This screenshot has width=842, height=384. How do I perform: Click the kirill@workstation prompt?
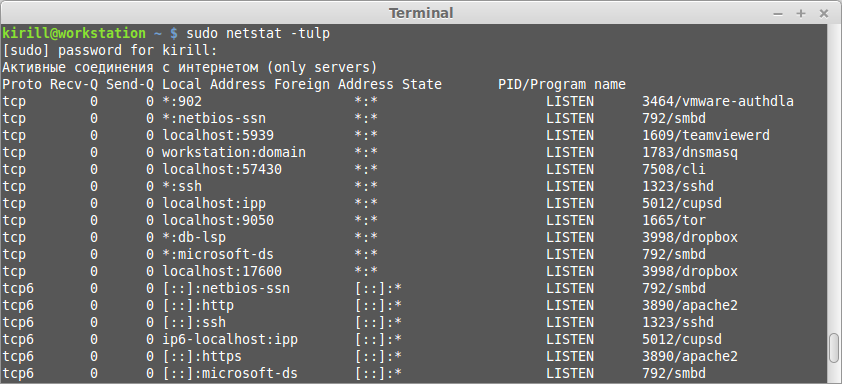pyautogui.click(x=74, y=33)
